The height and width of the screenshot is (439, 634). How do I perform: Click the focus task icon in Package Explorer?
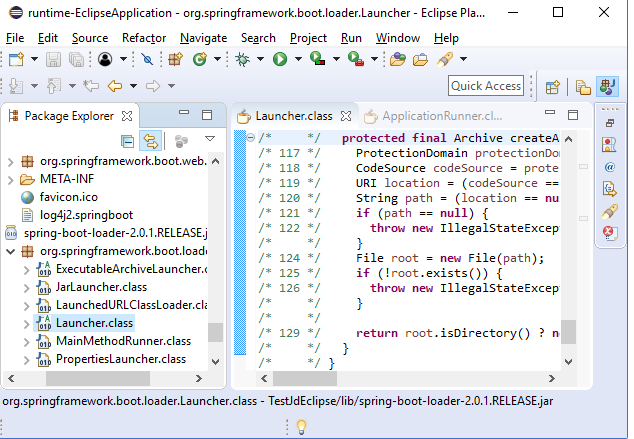(x=181, y=141)
